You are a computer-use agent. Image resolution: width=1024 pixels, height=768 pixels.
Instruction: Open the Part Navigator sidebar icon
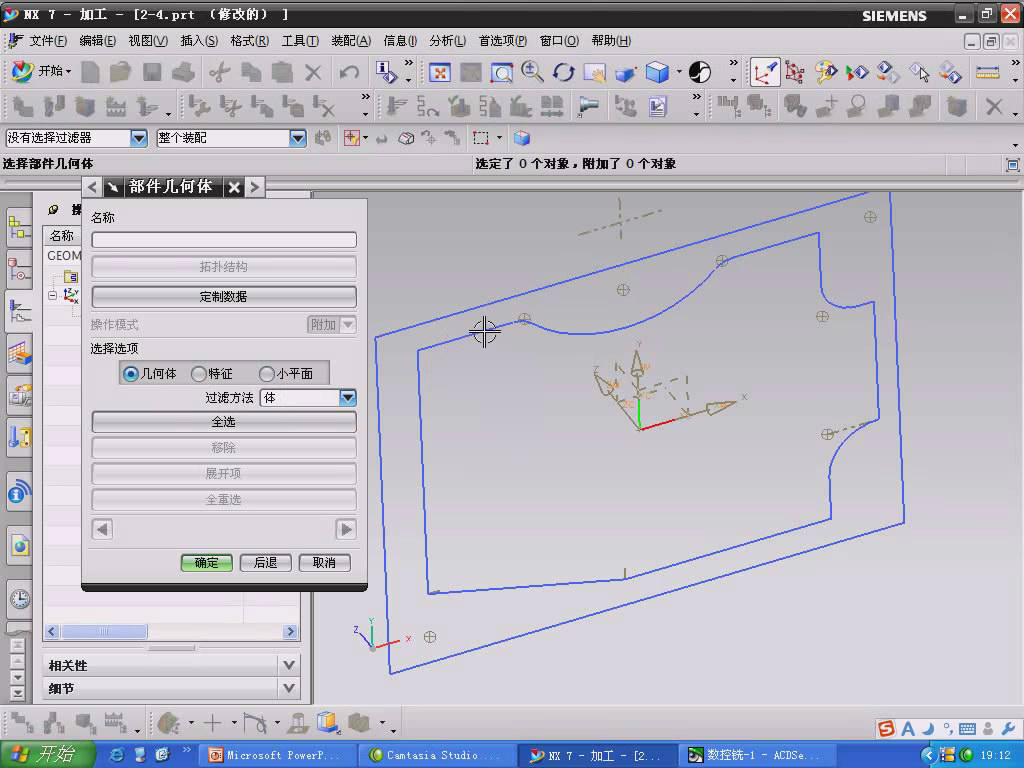tap(20, 270)
